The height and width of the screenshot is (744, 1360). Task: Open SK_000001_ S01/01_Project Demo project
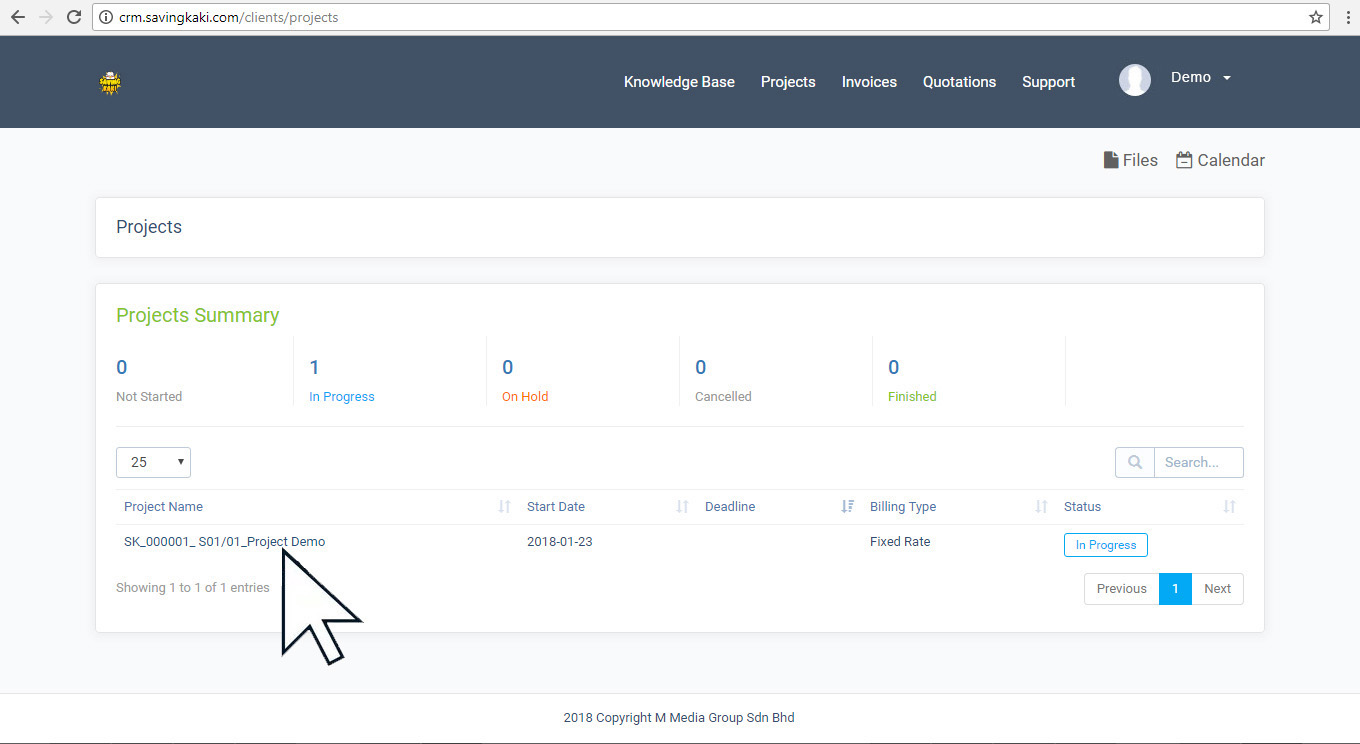tap(224, 542)
